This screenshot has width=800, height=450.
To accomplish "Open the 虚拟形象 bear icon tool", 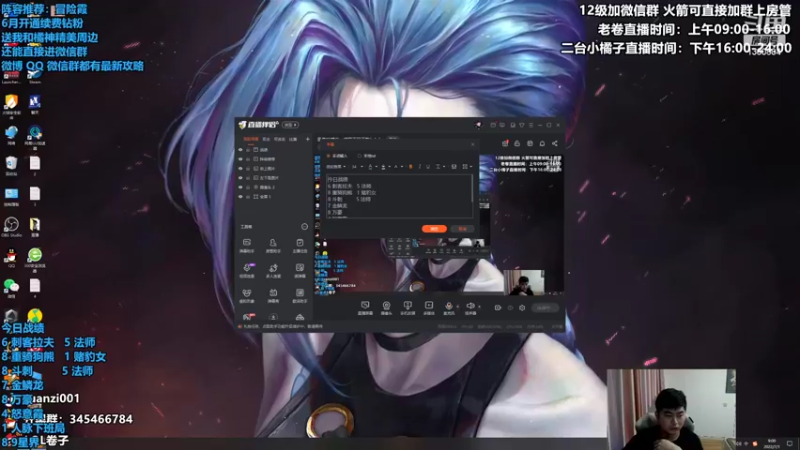I will 247,295.
